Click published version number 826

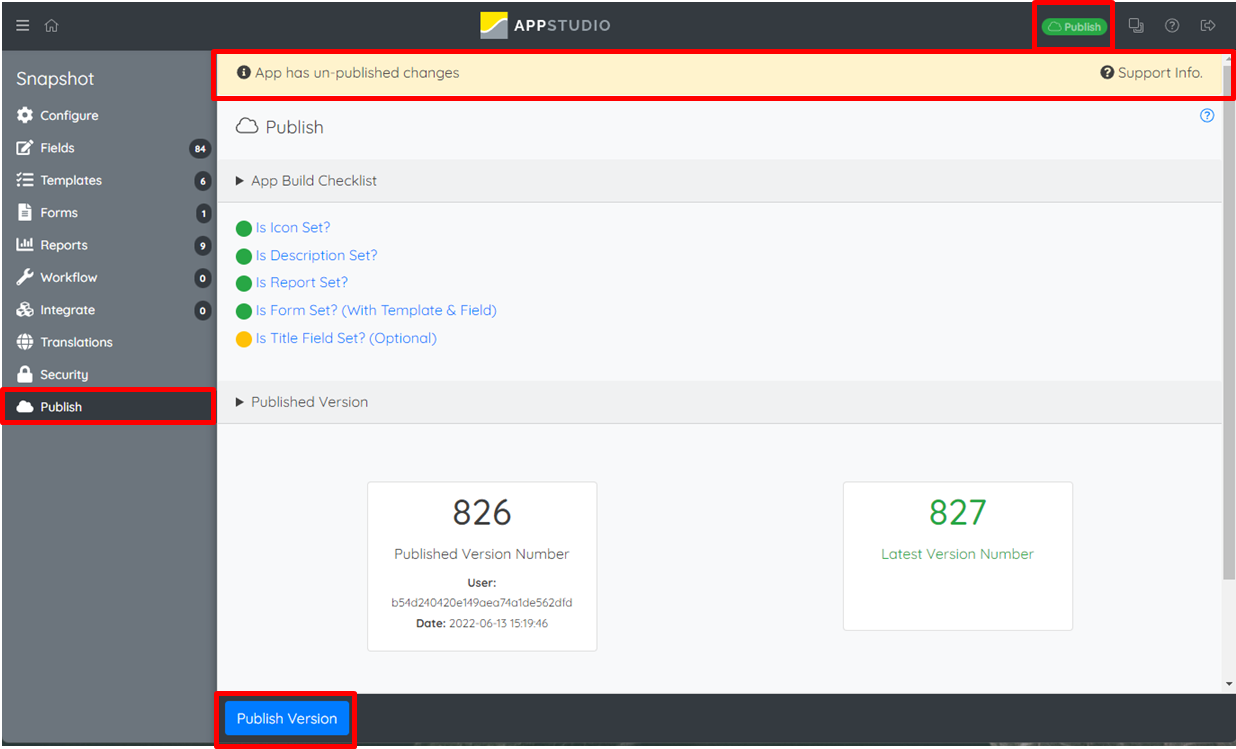482,512
